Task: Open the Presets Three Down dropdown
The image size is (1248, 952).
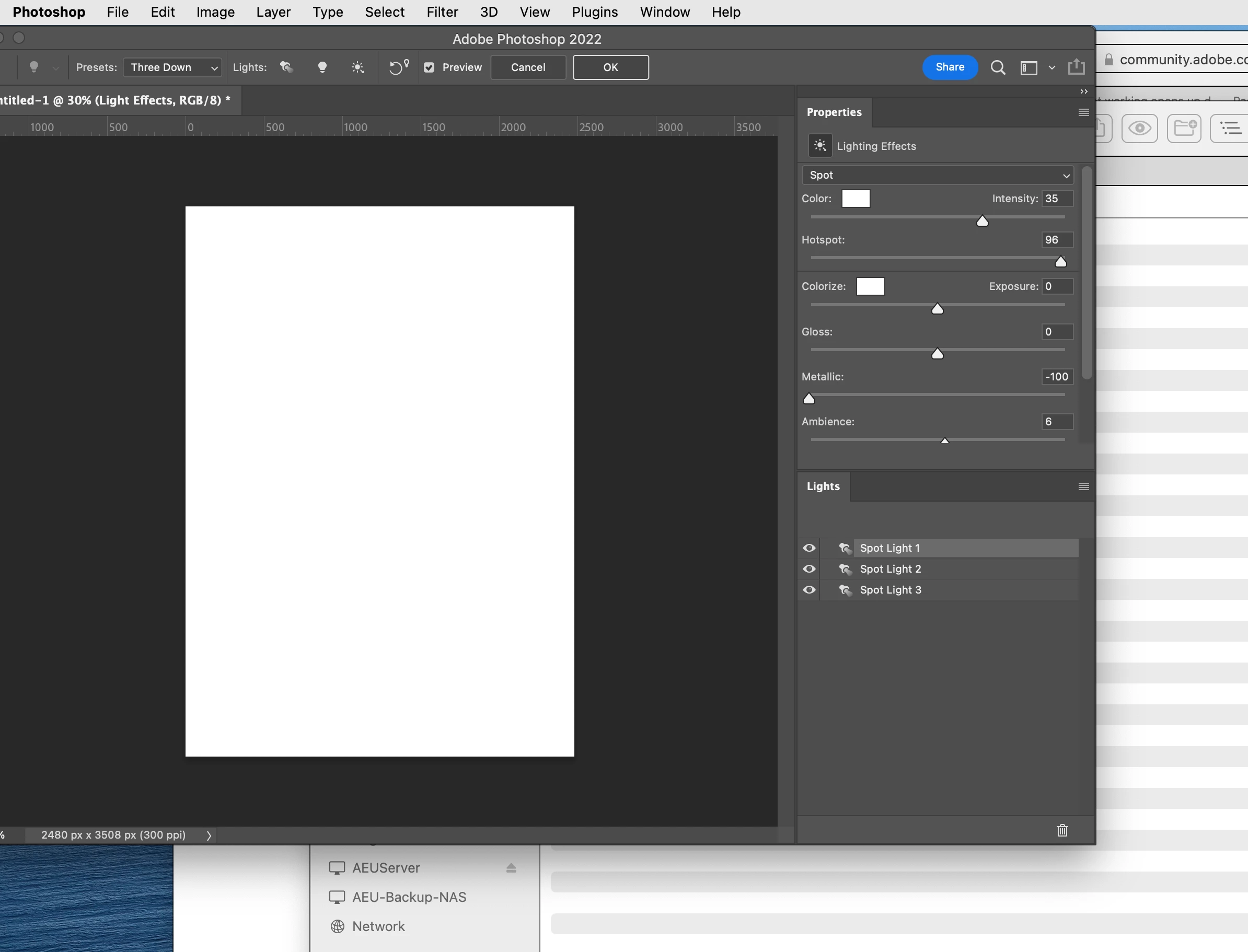Action: click(x=172, y=67)
